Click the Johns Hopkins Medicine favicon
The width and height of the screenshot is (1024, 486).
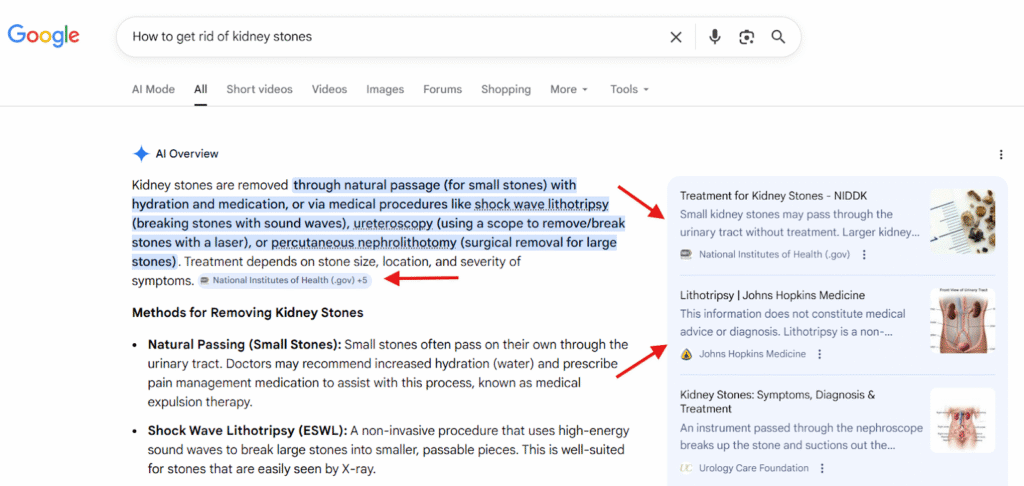point(686,354)
